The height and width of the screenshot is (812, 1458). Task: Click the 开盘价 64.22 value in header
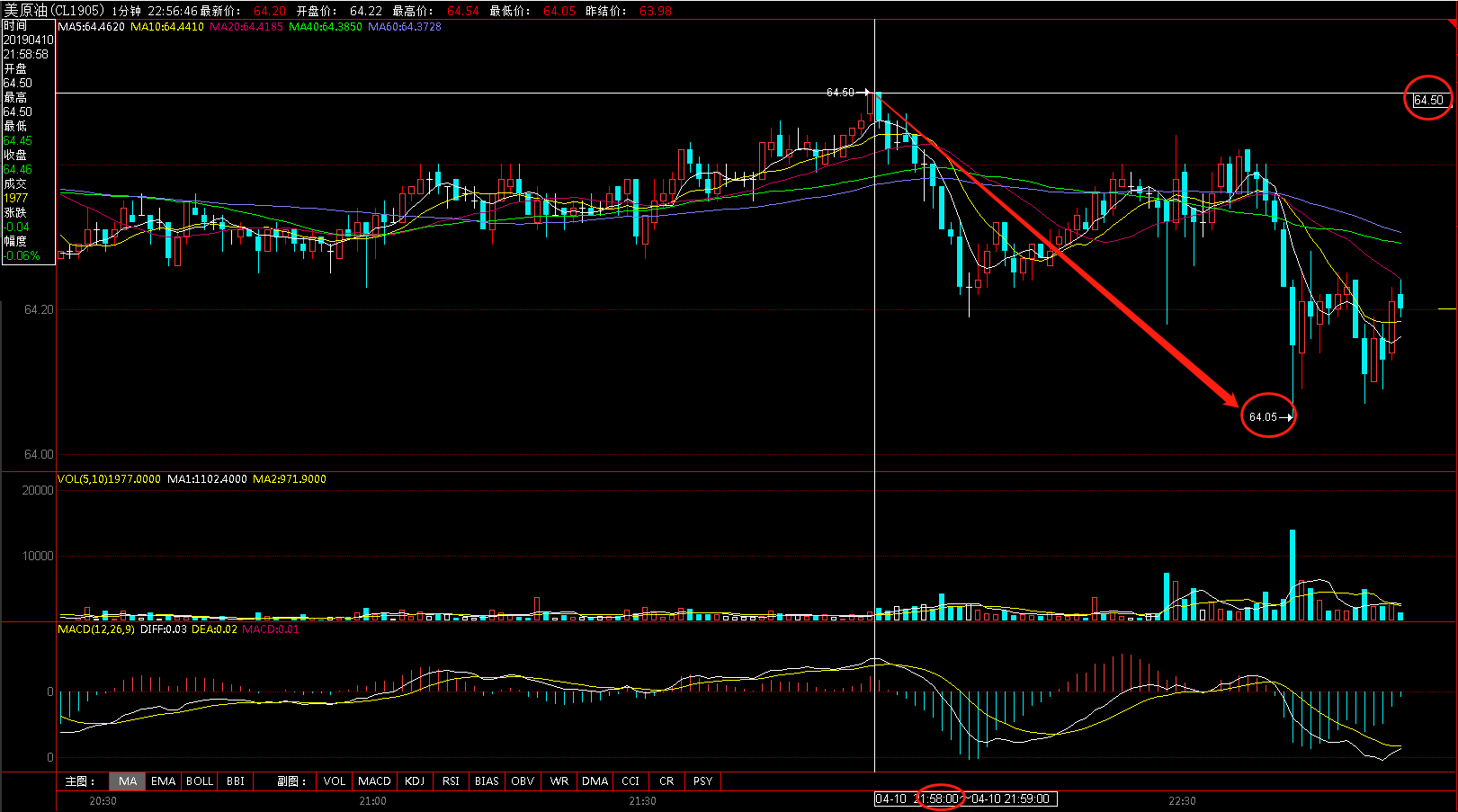(366, 11)
